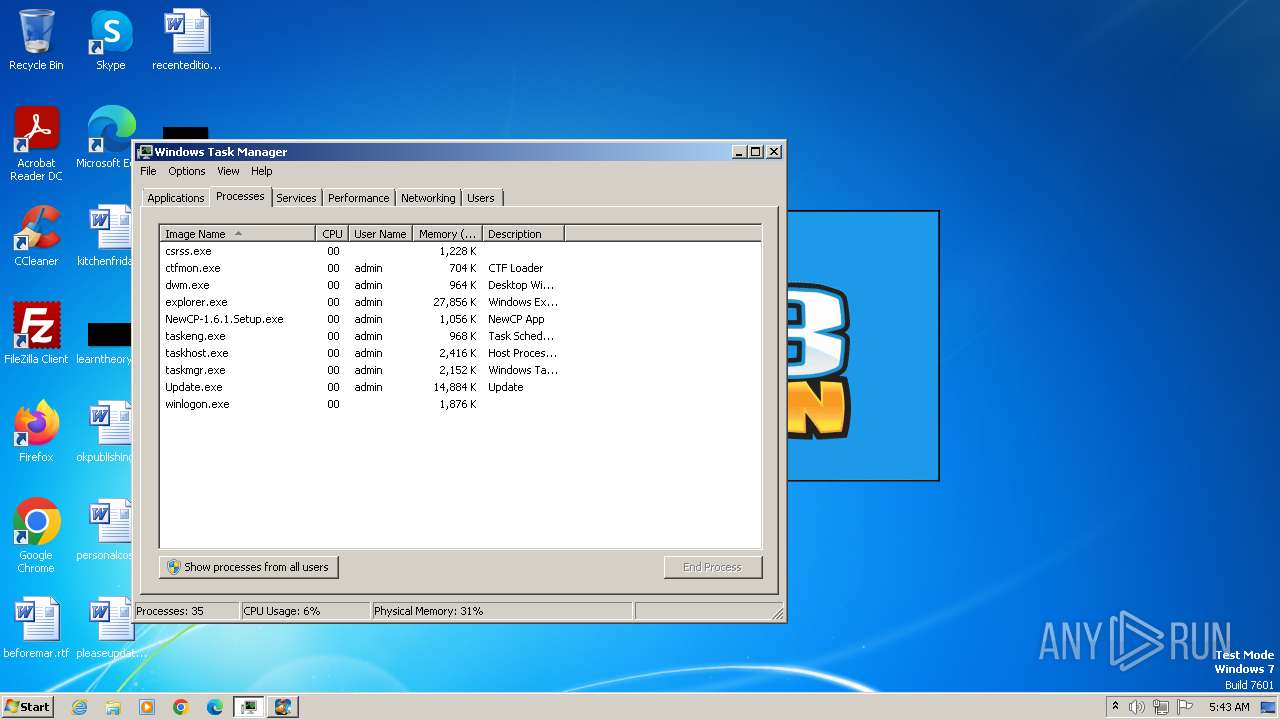Screen dimensions: 1280x720
Task: Switch to the Networking tab
Action: point(428,198)
